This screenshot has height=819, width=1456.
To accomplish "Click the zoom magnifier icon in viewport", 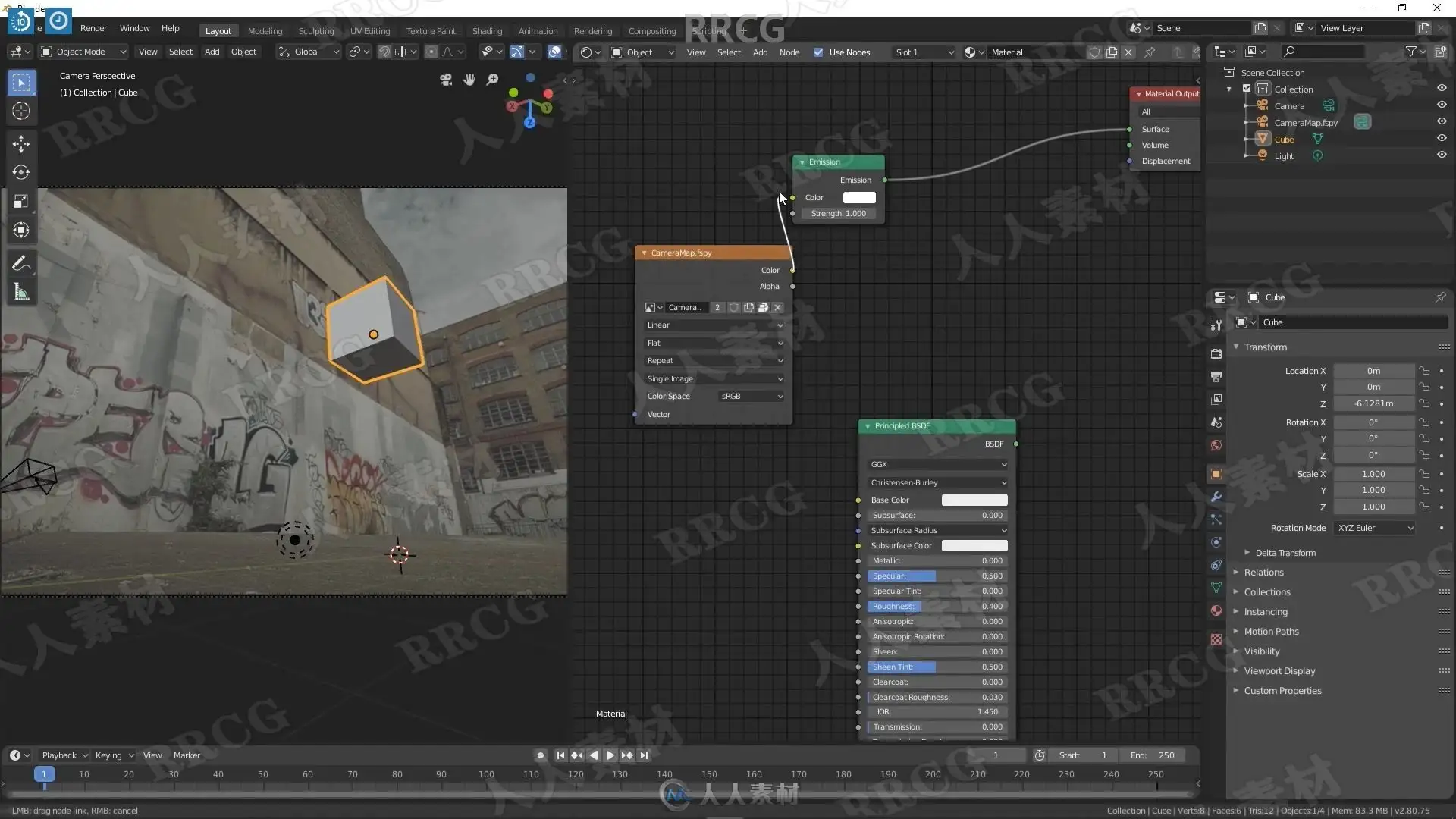I will click(x=492, y=80).
